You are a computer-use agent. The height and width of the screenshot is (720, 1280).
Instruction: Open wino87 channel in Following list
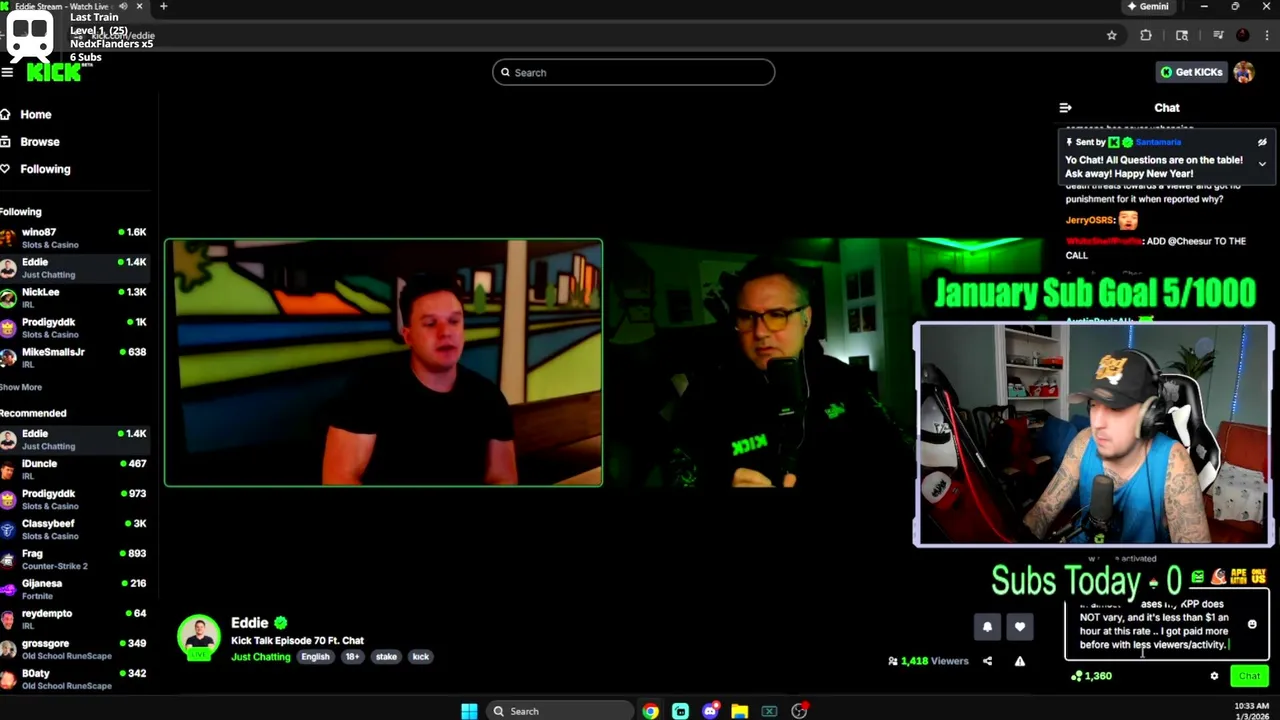click(x=75, y=238)
